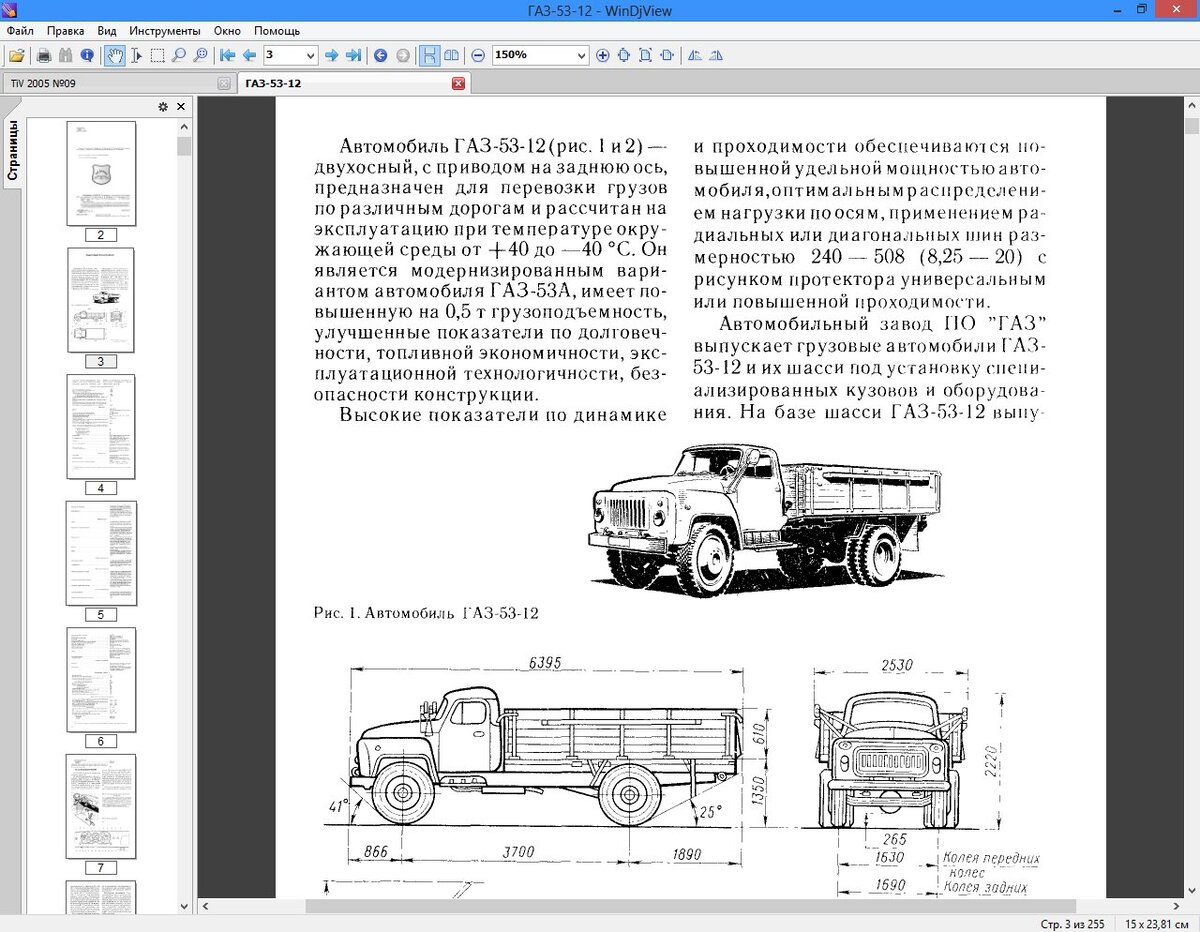Jump to the last page
Viewport: 1200px width, 932px height.
(353, 56)
